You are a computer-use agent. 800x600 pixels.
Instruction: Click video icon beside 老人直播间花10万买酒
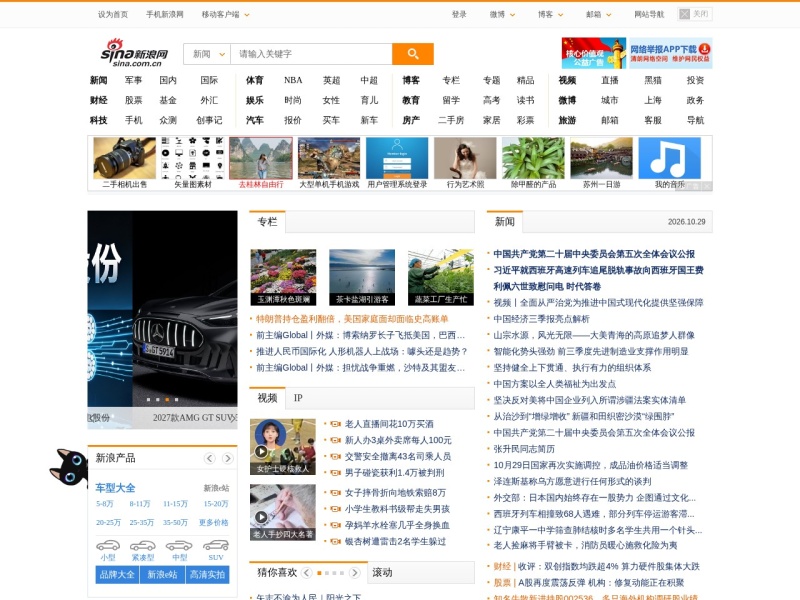tap(336, 424)
